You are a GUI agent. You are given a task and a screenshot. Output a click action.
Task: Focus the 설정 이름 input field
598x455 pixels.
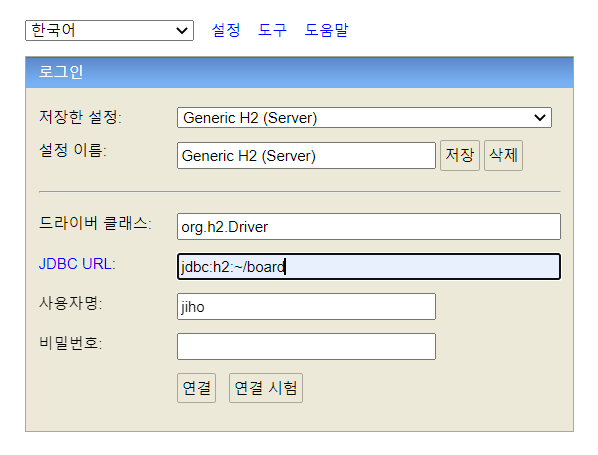(306, 155)
